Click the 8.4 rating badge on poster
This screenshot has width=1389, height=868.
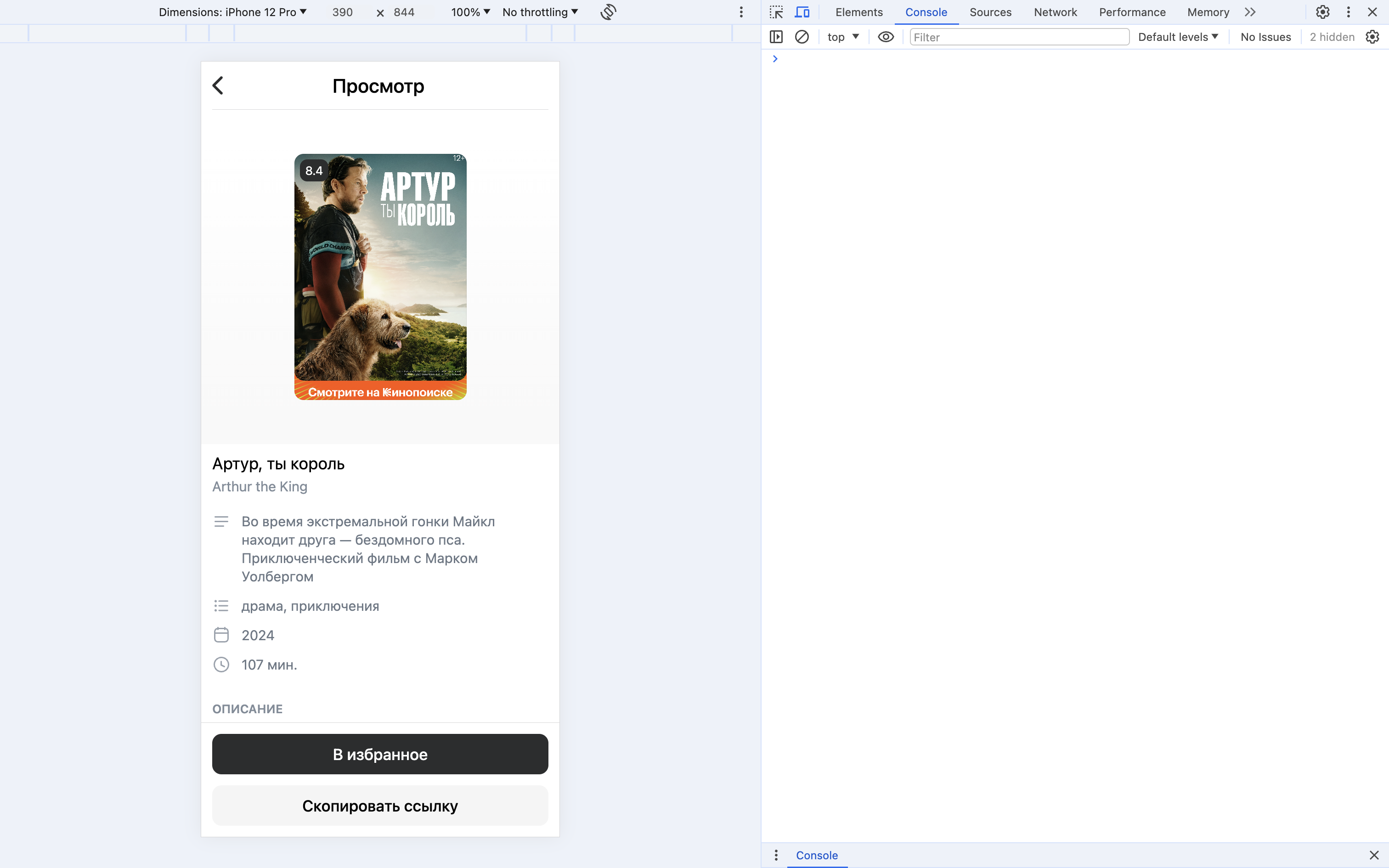tap(314, 170)
